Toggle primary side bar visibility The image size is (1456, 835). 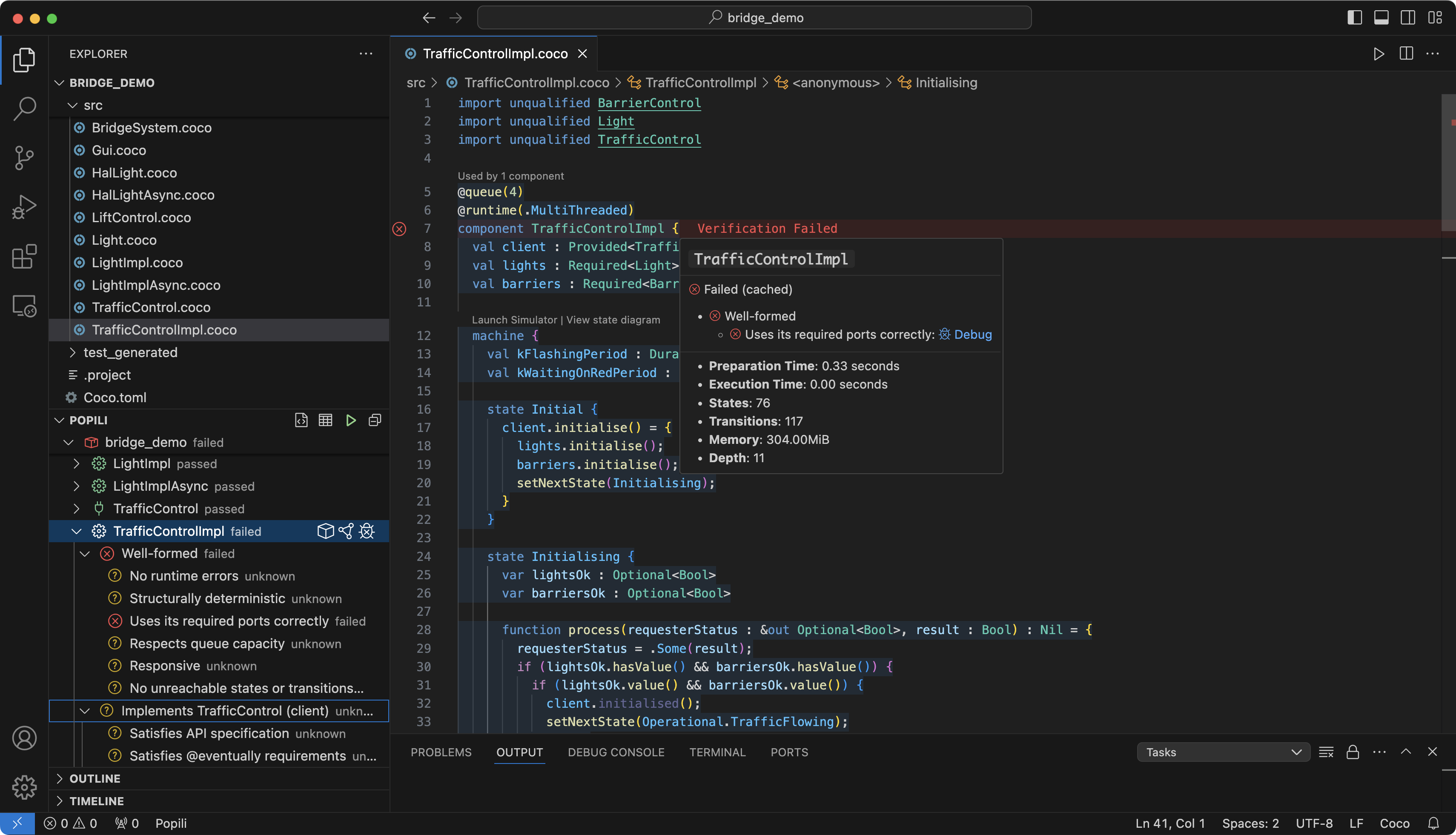pos(1354,18)
